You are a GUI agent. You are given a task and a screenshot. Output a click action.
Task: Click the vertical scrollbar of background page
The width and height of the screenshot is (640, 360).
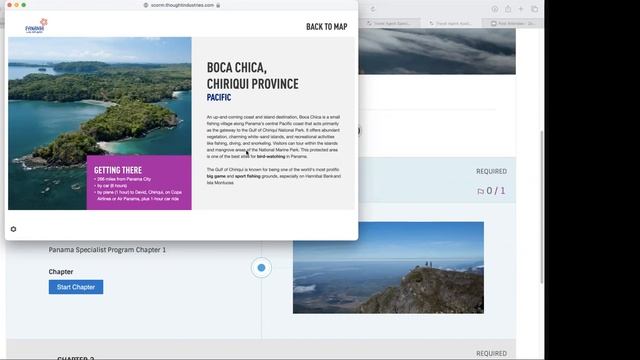point(542,207)
